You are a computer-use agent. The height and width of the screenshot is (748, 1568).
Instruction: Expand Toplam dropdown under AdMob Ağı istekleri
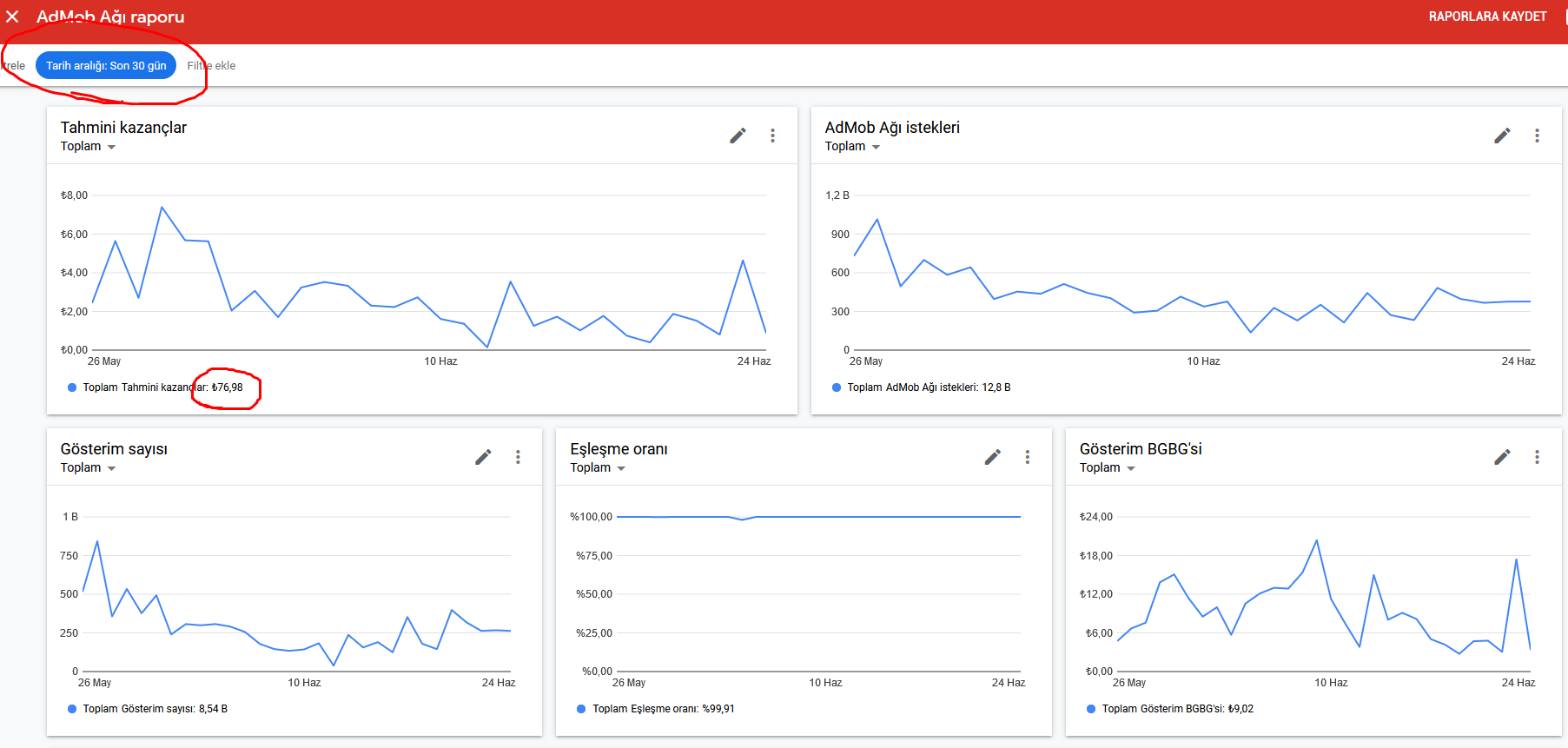tap(852, 147)
